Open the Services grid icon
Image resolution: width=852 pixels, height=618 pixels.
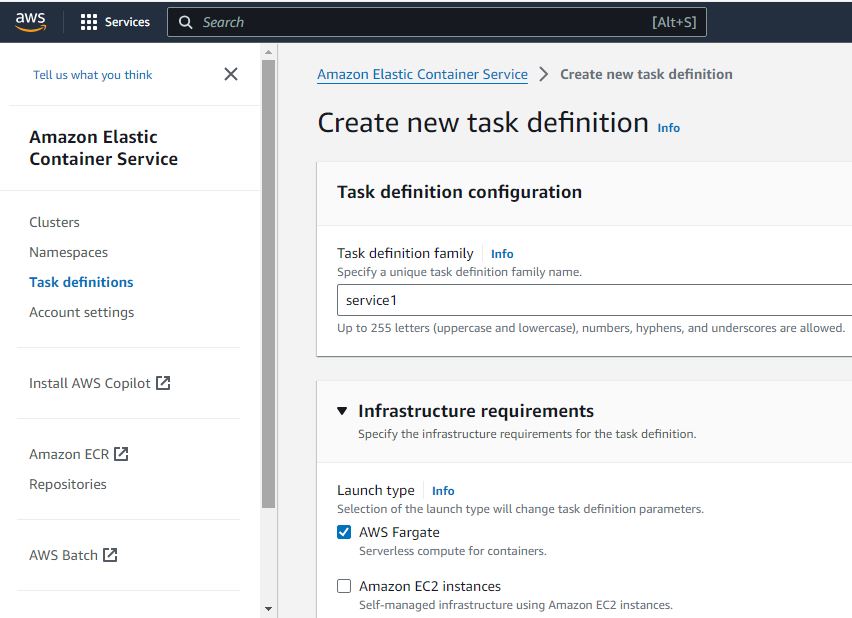coord(89,22)
